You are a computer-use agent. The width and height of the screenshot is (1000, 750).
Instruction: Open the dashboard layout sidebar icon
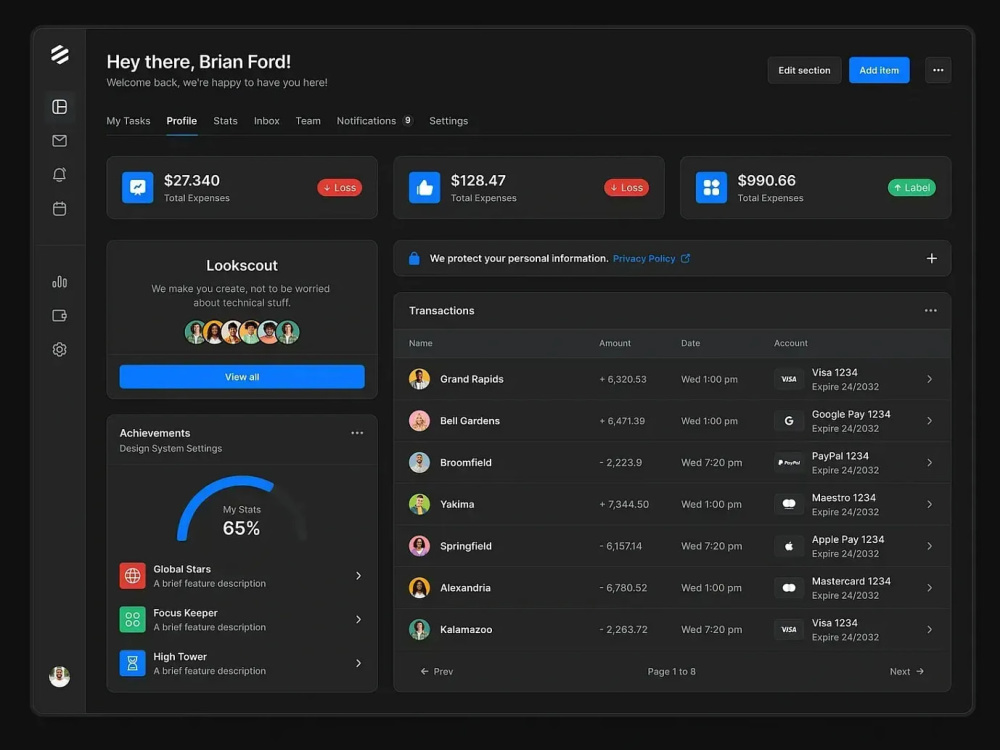[59, 107]
